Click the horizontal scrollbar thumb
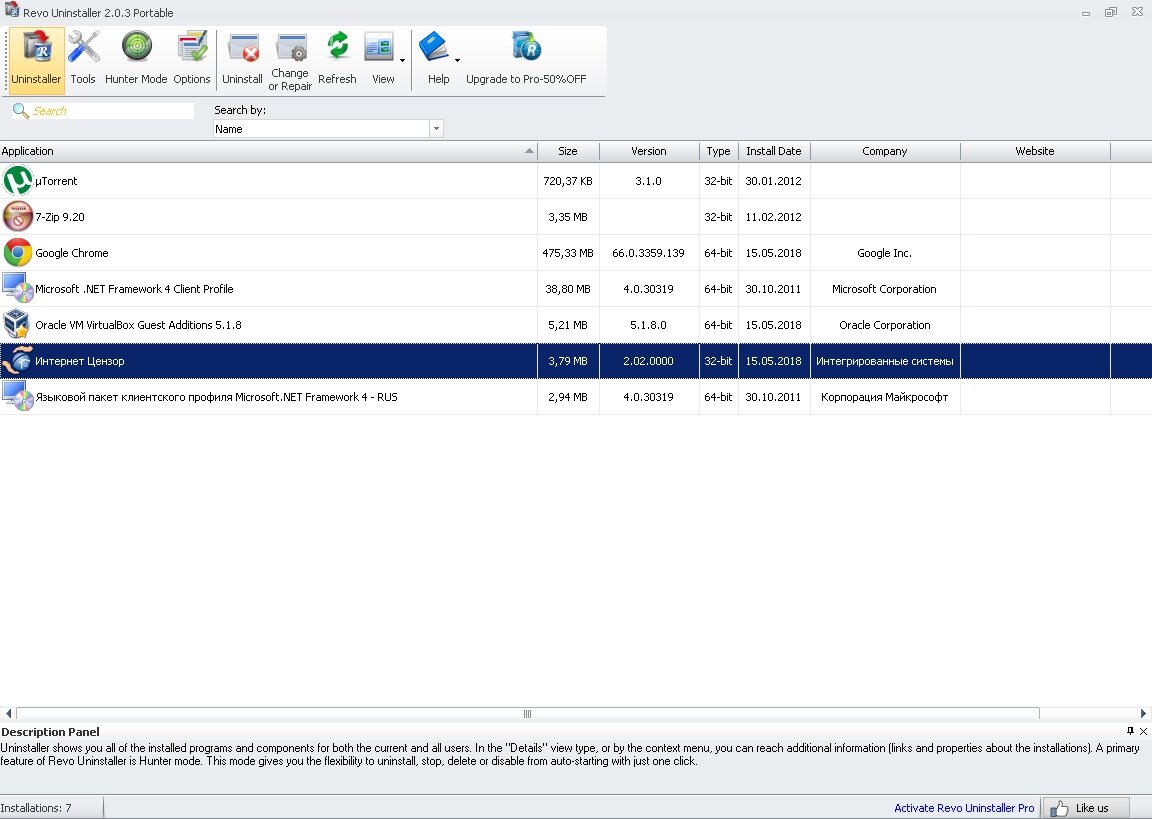This screenshot has width=1152, height=819. (528, 713)
